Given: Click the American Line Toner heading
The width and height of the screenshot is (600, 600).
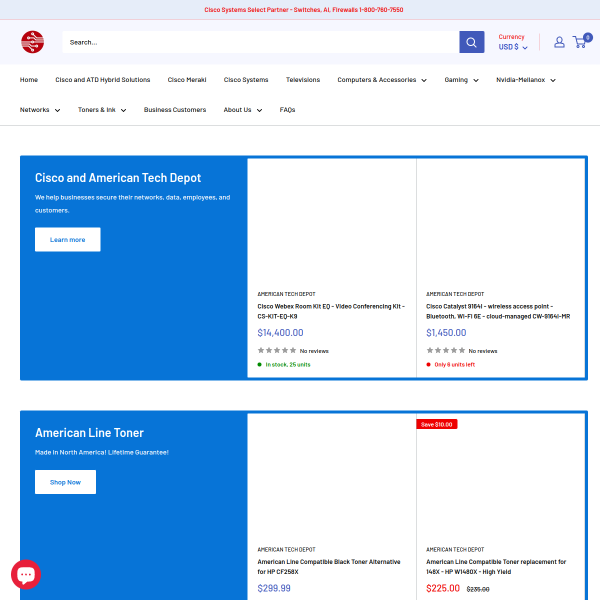Looking at the screenshot, I should click(89, 433).
